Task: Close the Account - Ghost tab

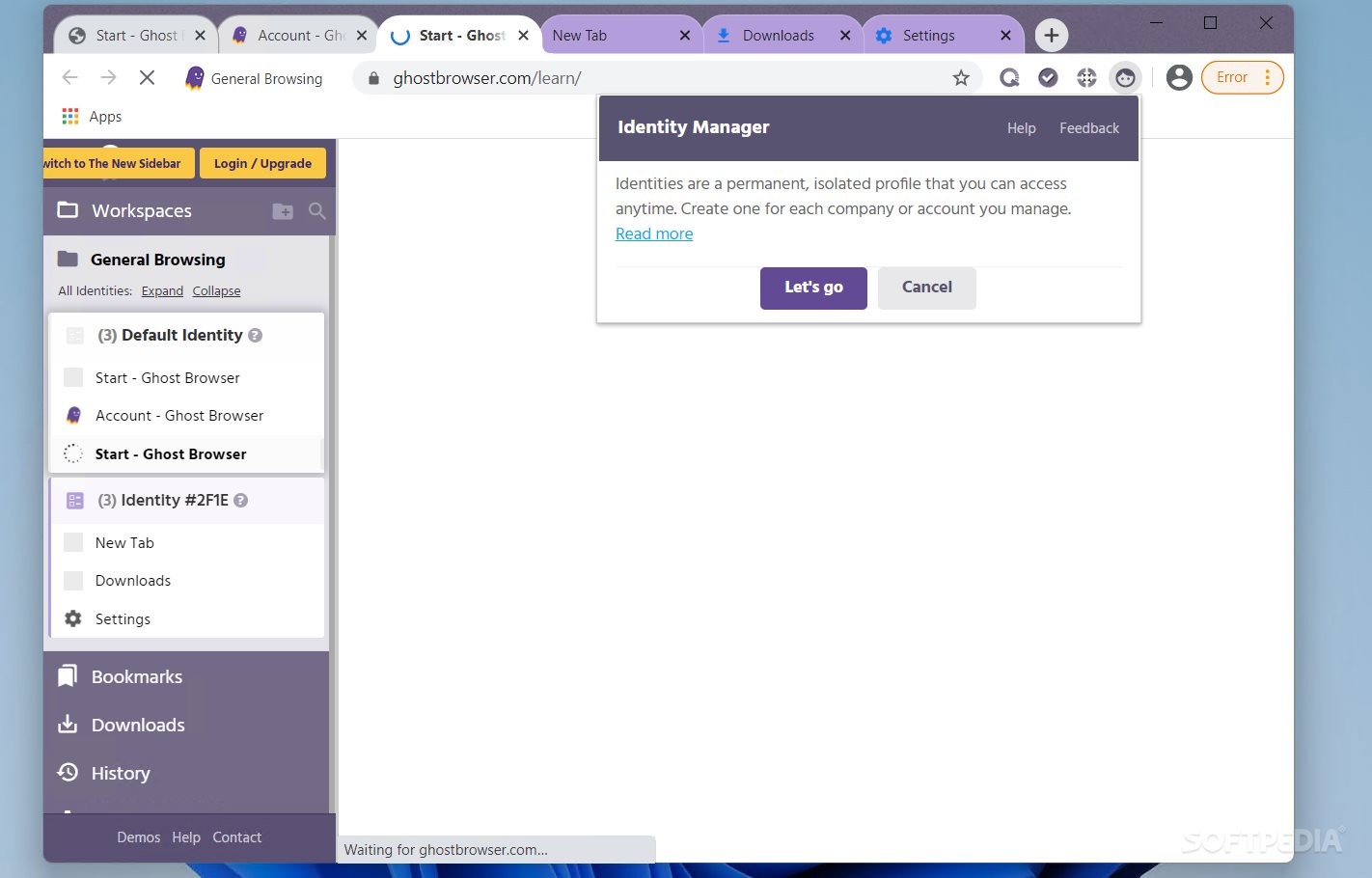Action: (x=362, y=36)
